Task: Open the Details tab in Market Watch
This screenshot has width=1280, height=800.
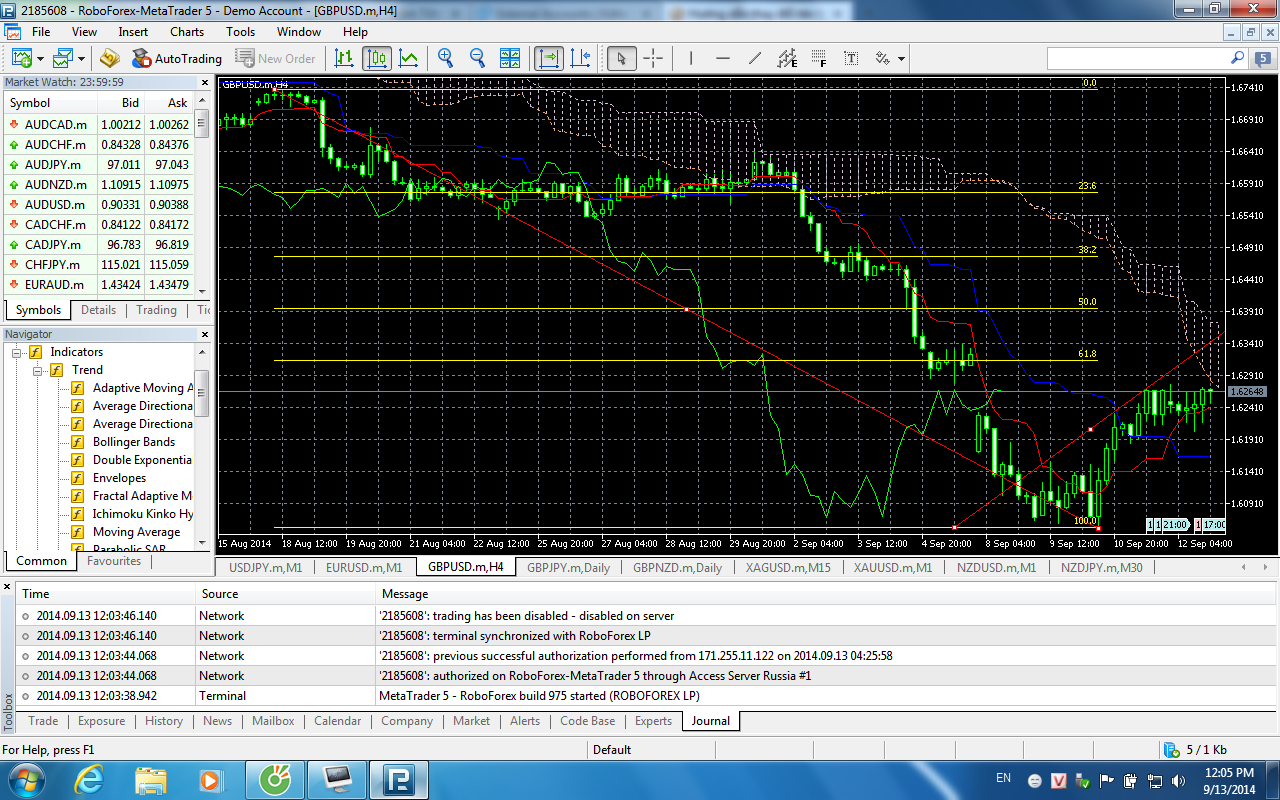Action: (98, 310)
